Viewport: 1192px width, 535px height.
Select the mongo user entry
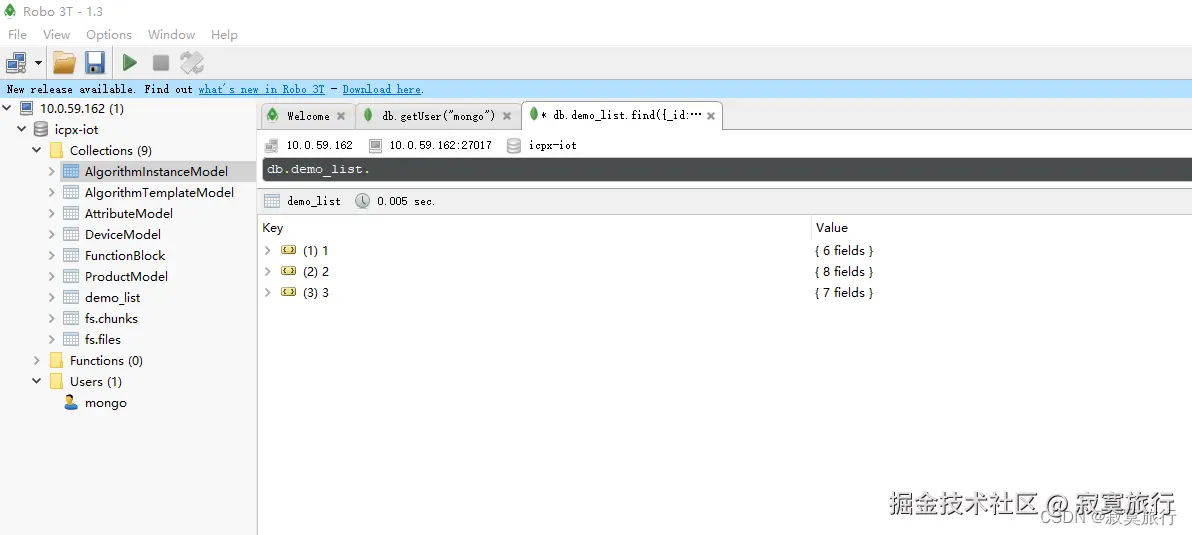tap(106, 403)
